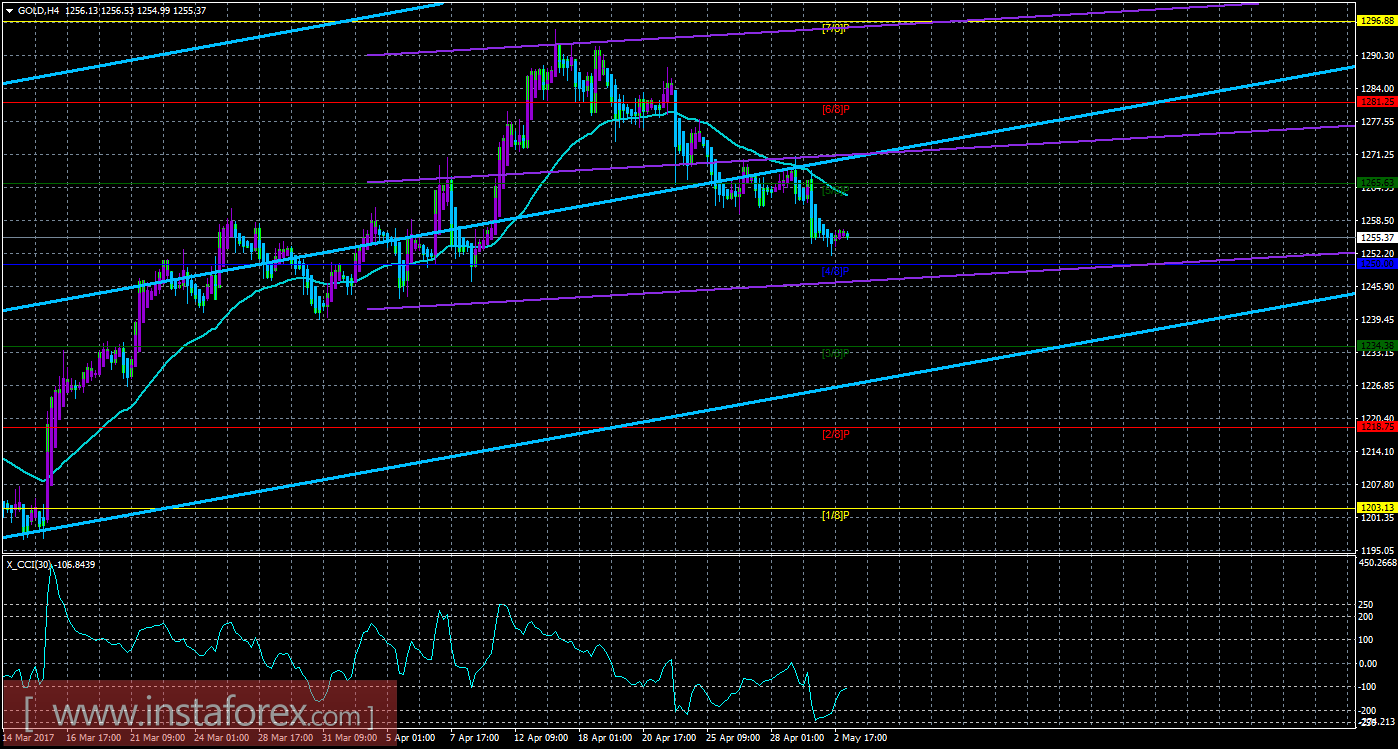Image resolution: width=1398 pixels, height=749 pixels.
Task: Click the 1290.30 price axis value
Action: coord(1377,56)
